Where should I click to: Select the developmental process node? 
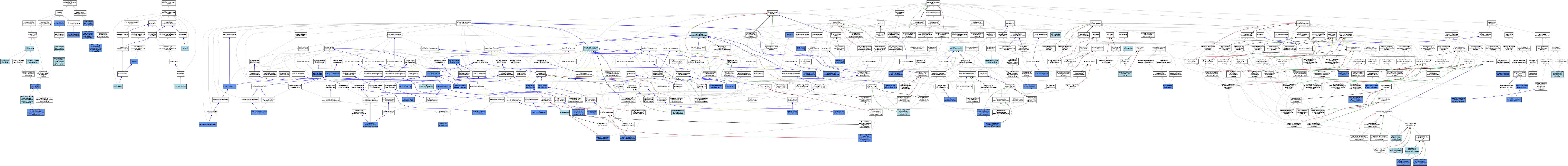(773, 13)
